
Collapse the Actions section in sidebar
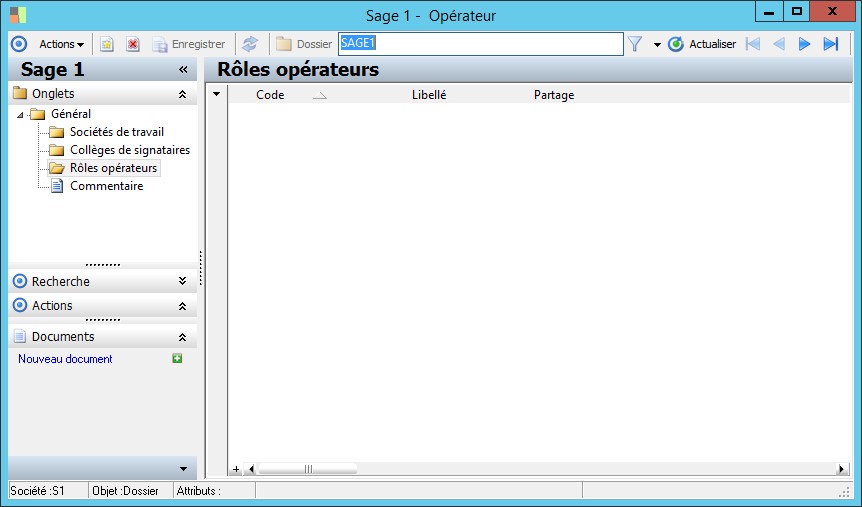coord(183,306)
